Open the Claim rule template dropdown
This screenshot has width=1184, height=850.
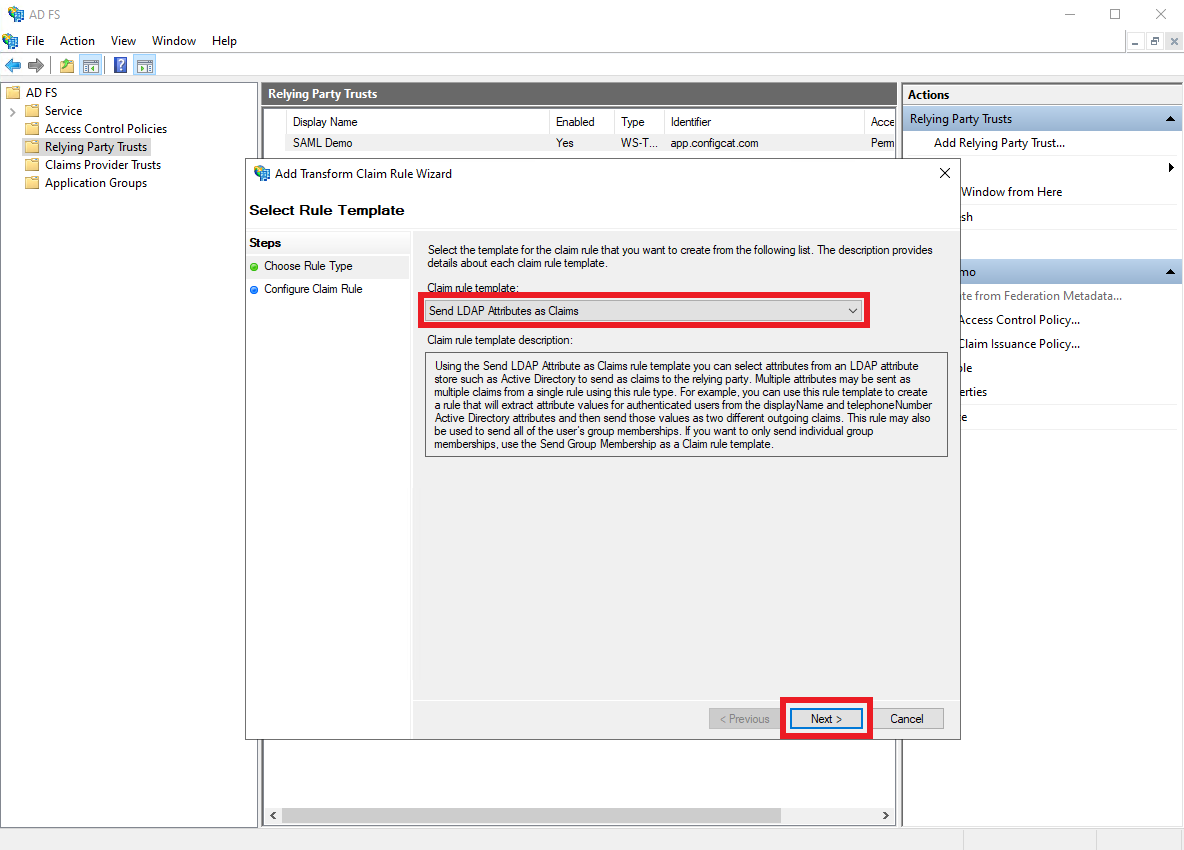click(853, 310)
